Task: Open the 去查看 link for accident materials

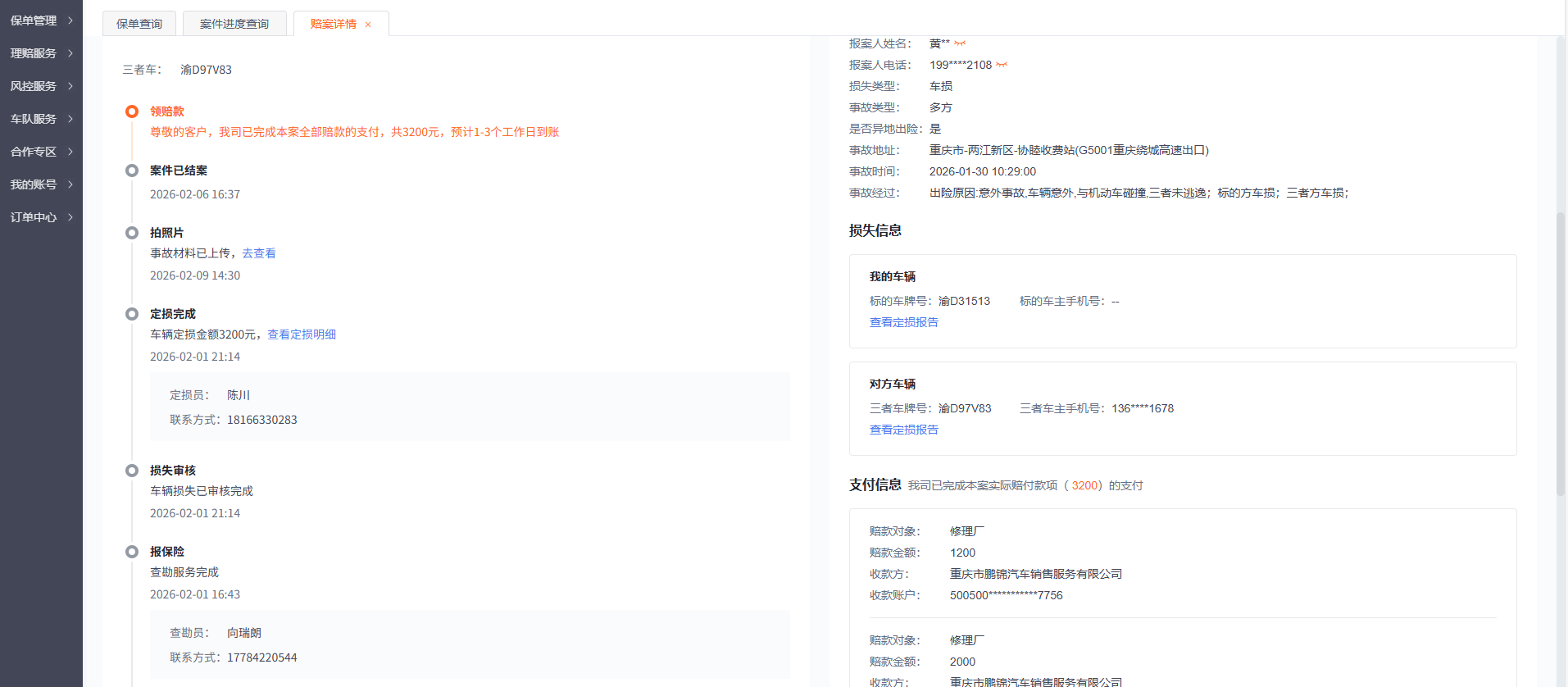Action: click(x=259, y=253)
